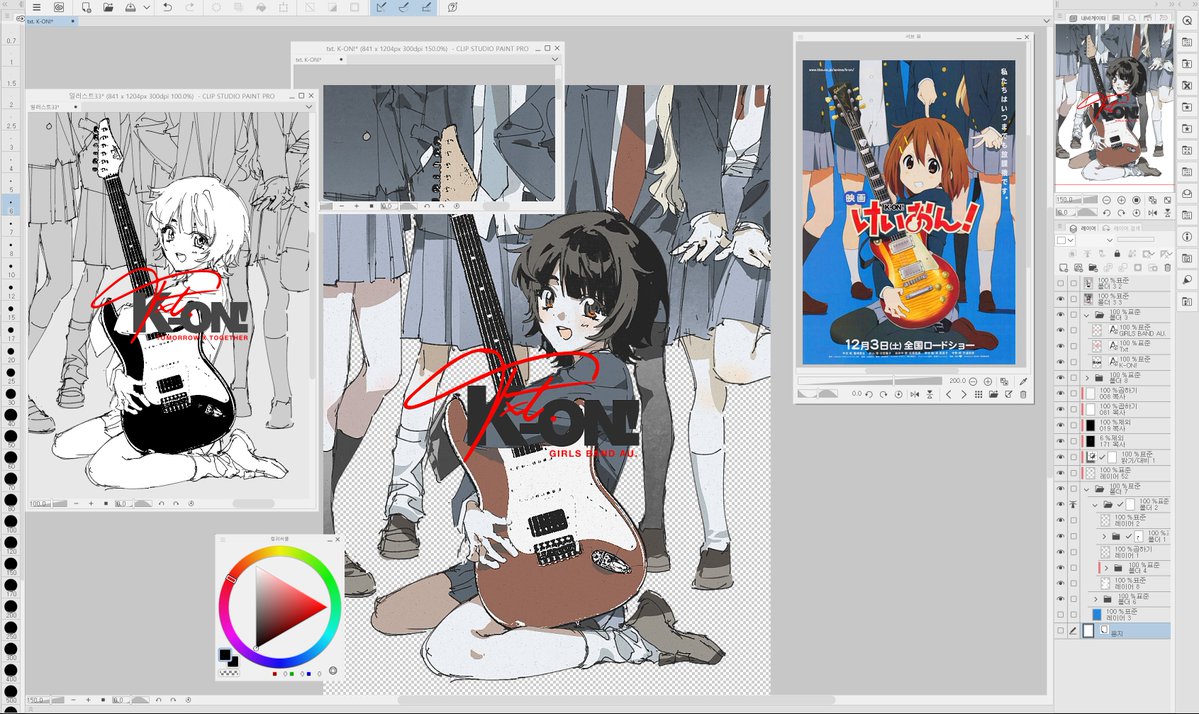Close the color wheel panel

pos(337,539)
